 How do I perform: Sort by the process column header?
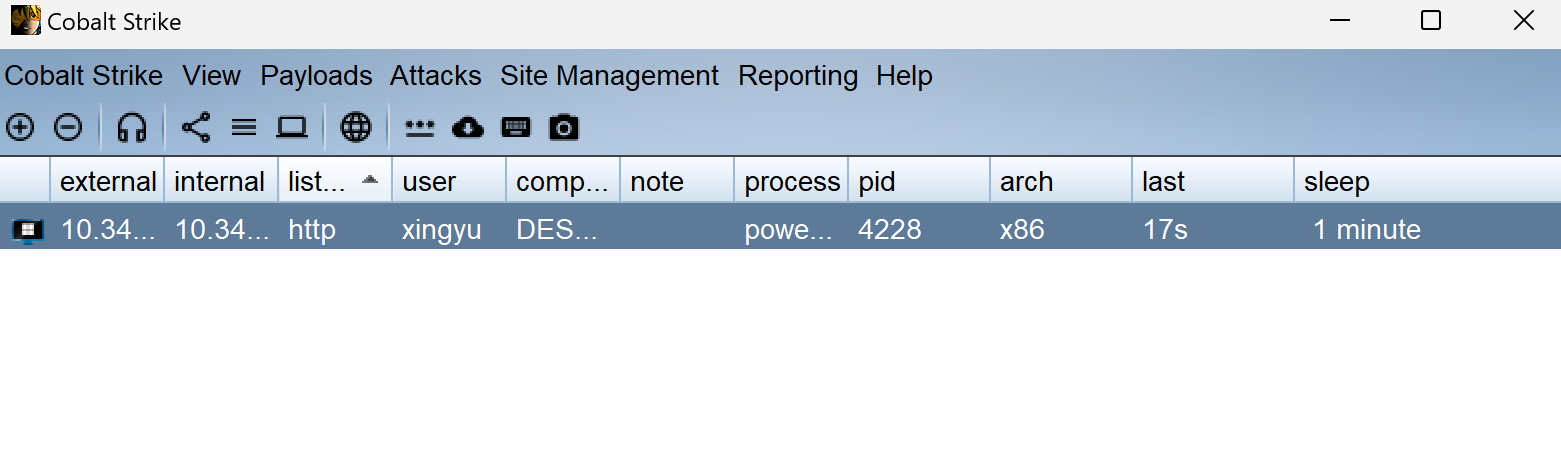click(x=791, y=181)
